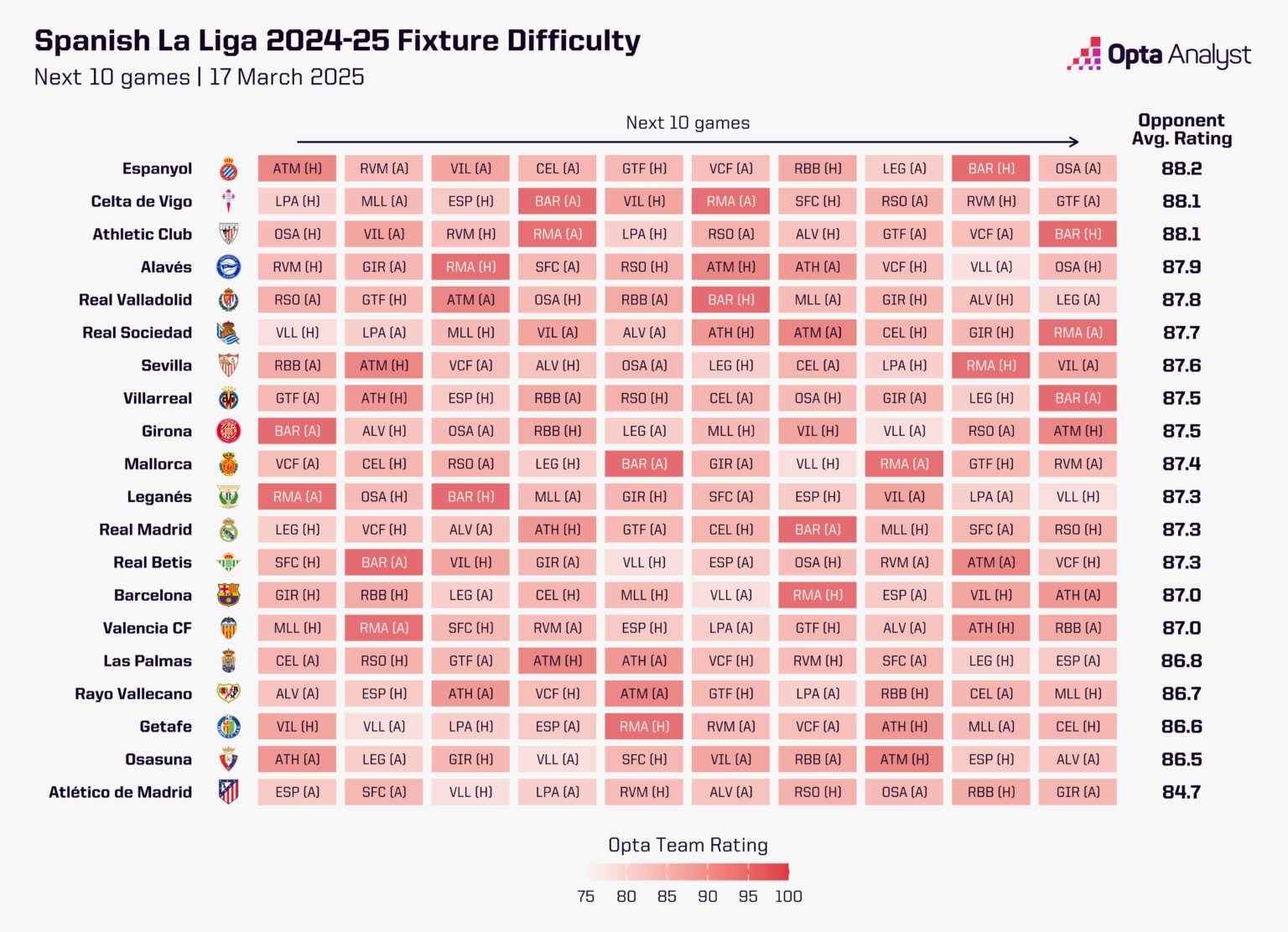
Task: Click the Barcelona club badge
Action: pos(228,595)
